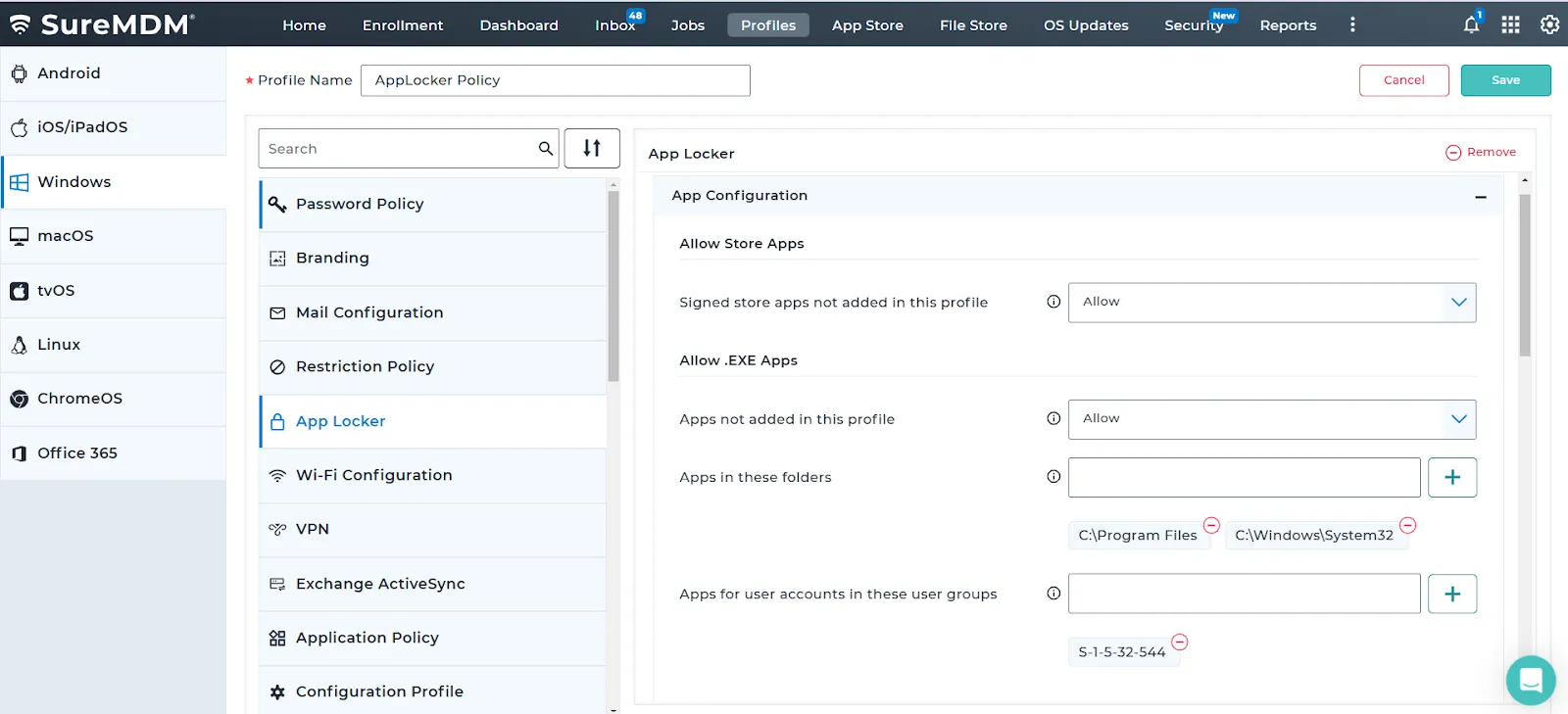Remove the S-1-5-32-544 group tag
The width and height of the screenshot is (1568, 714).
1180,642
